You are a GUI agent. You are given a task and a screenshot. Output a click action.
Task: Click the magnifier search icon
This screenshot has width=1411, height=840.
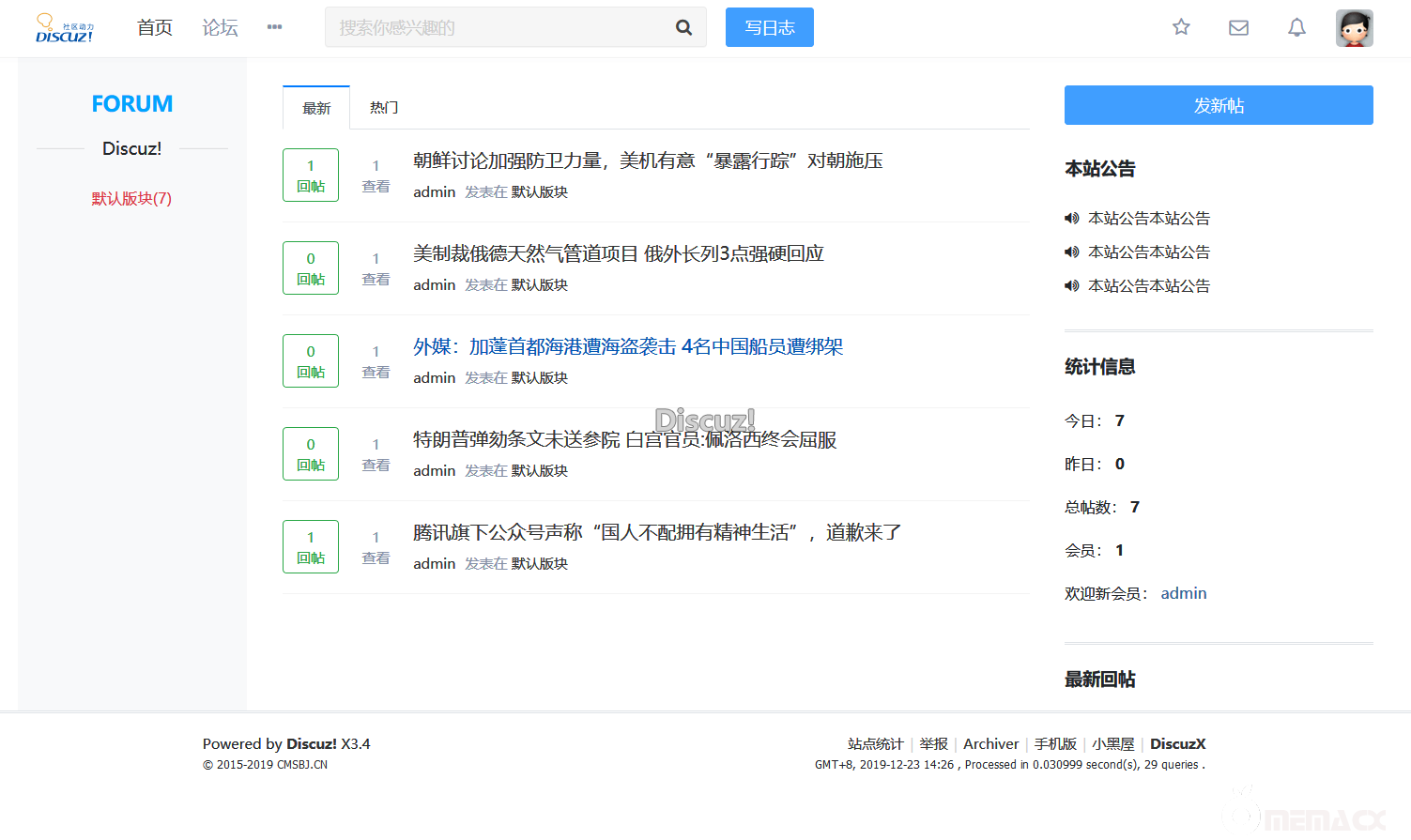click(683, 28)
